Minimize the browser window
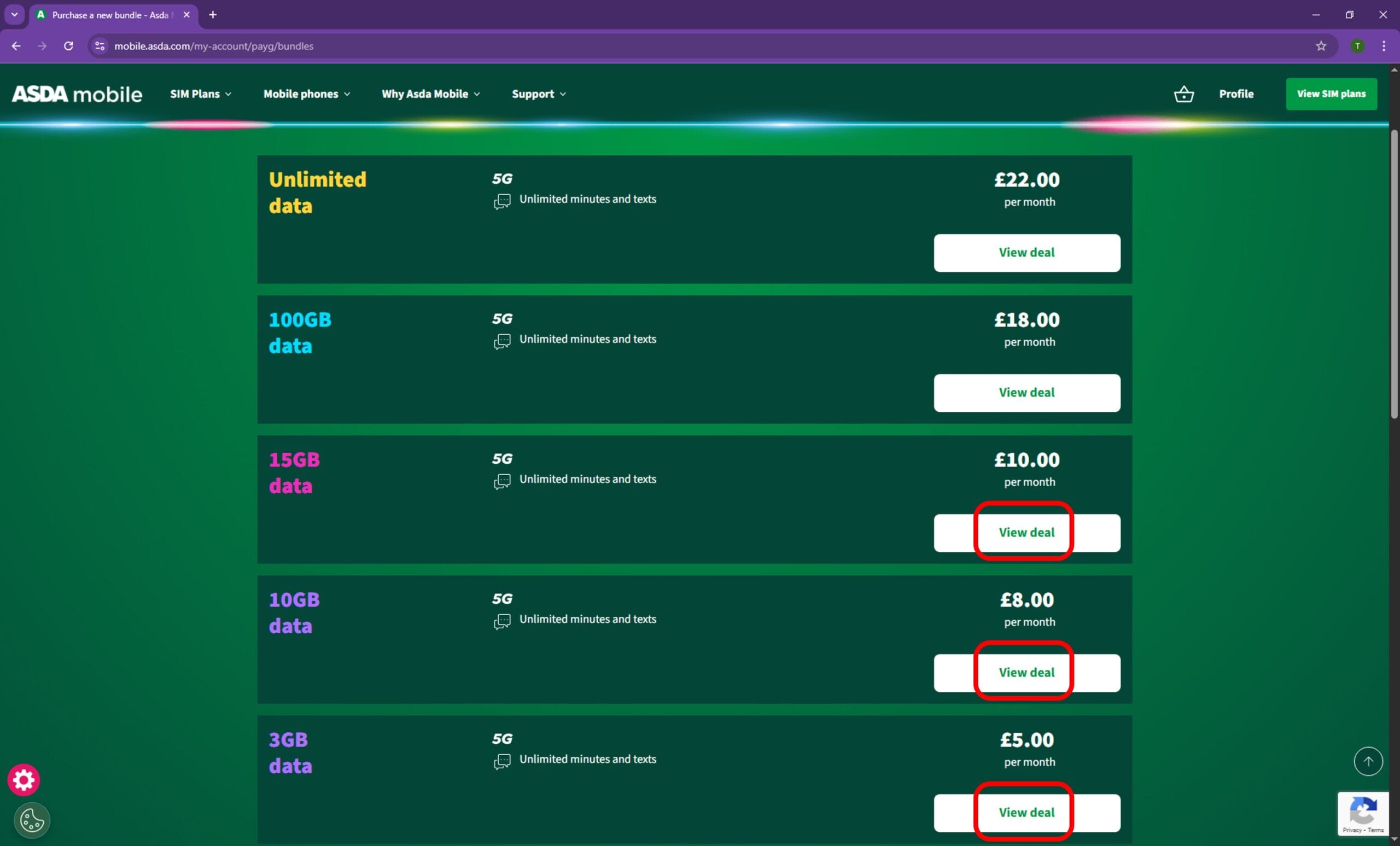Screen dimensions: 1400x846 tap(1316, 15)
